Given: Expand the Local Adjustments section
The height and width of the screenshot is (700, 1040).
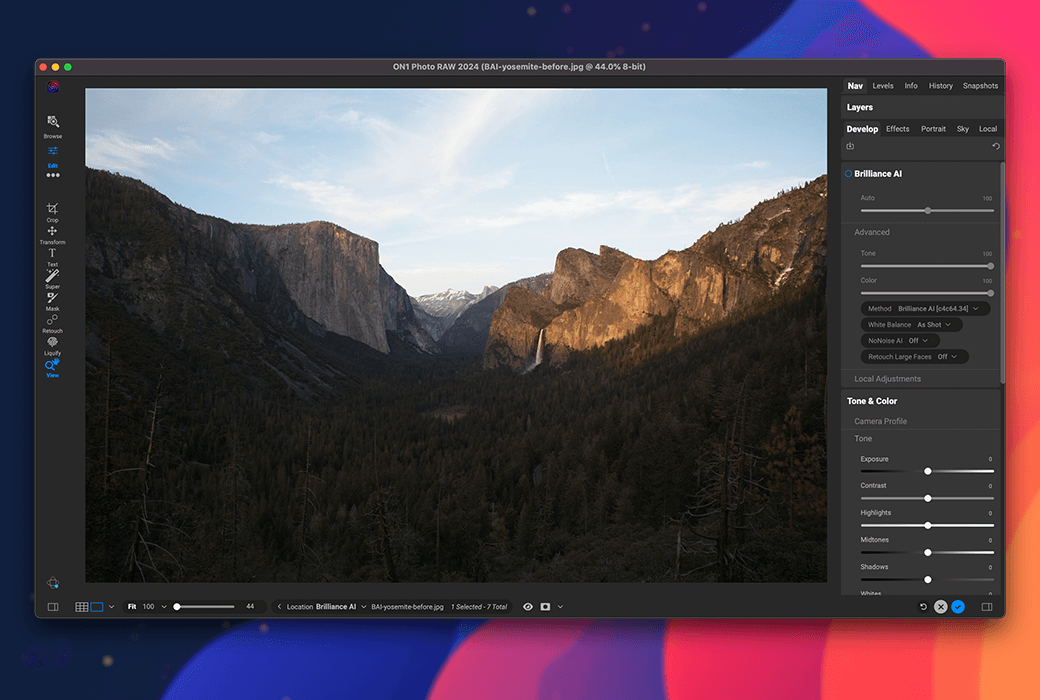Looking at the screenshot, I should [x=887, y=379].
